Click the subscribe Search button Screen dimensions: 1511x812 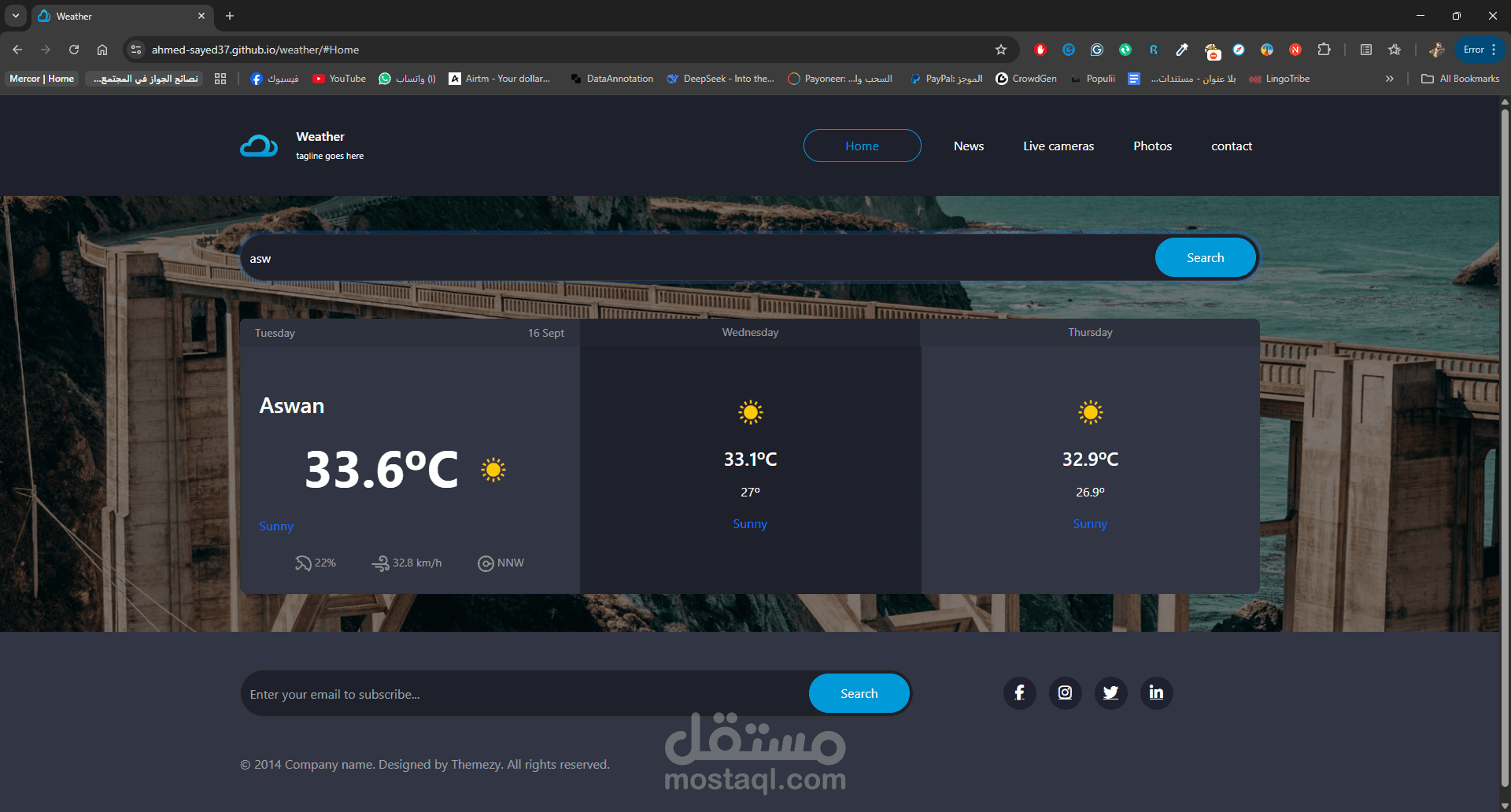(x=859, y=693)
